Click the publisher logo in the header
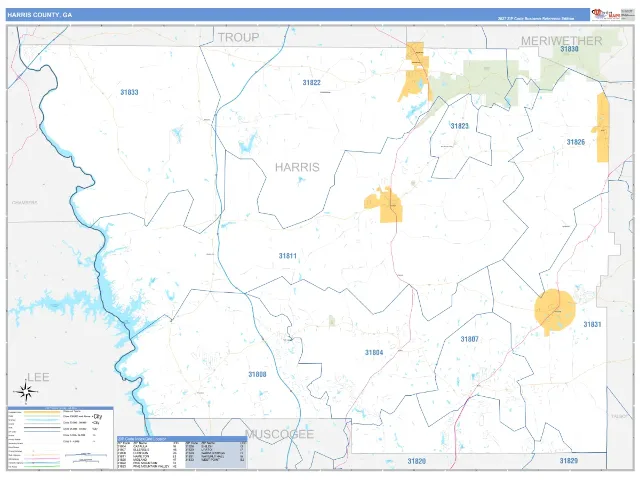 pos(606,14)
